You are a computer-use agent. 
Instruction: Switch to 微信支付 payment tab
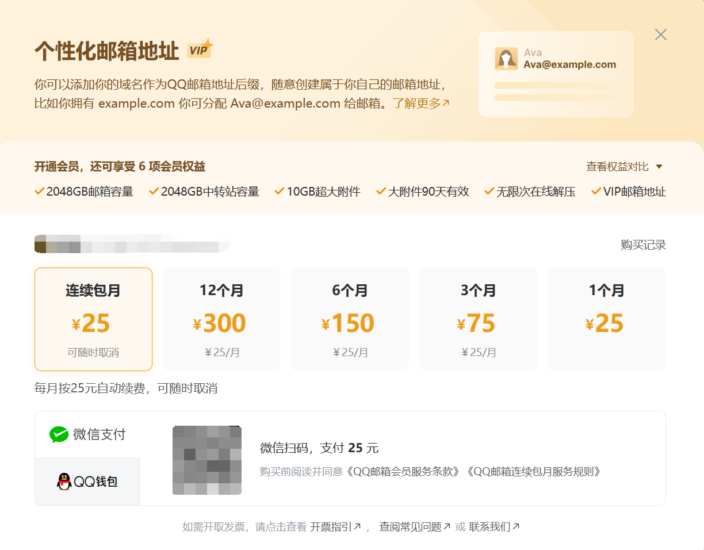click(x=88, y=435)
